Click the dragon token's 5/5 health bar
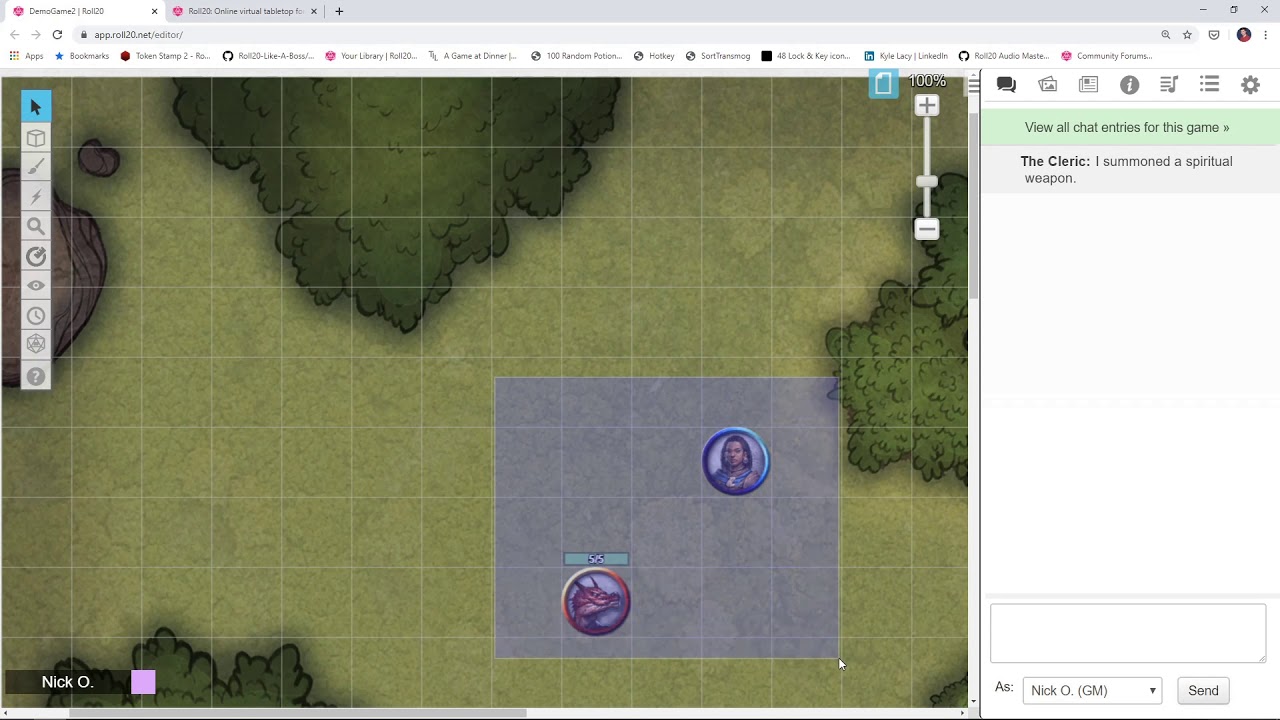Screen dimensions: 1280x720 (596, 559)
